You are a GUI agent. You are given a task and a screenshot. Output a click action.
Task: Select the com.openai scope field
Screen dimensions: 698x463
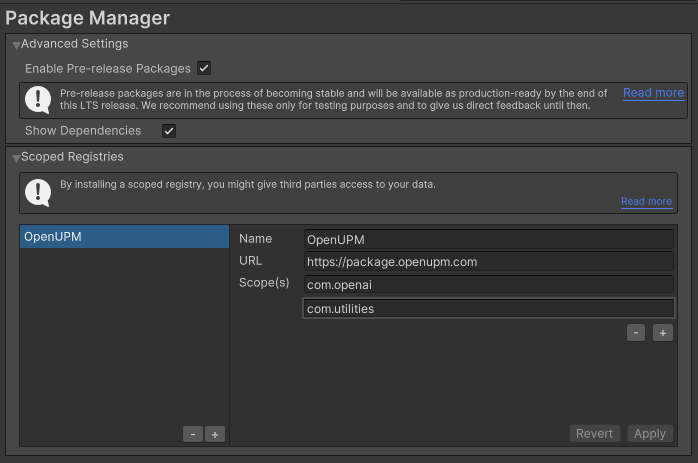click(x=488, y=285)
